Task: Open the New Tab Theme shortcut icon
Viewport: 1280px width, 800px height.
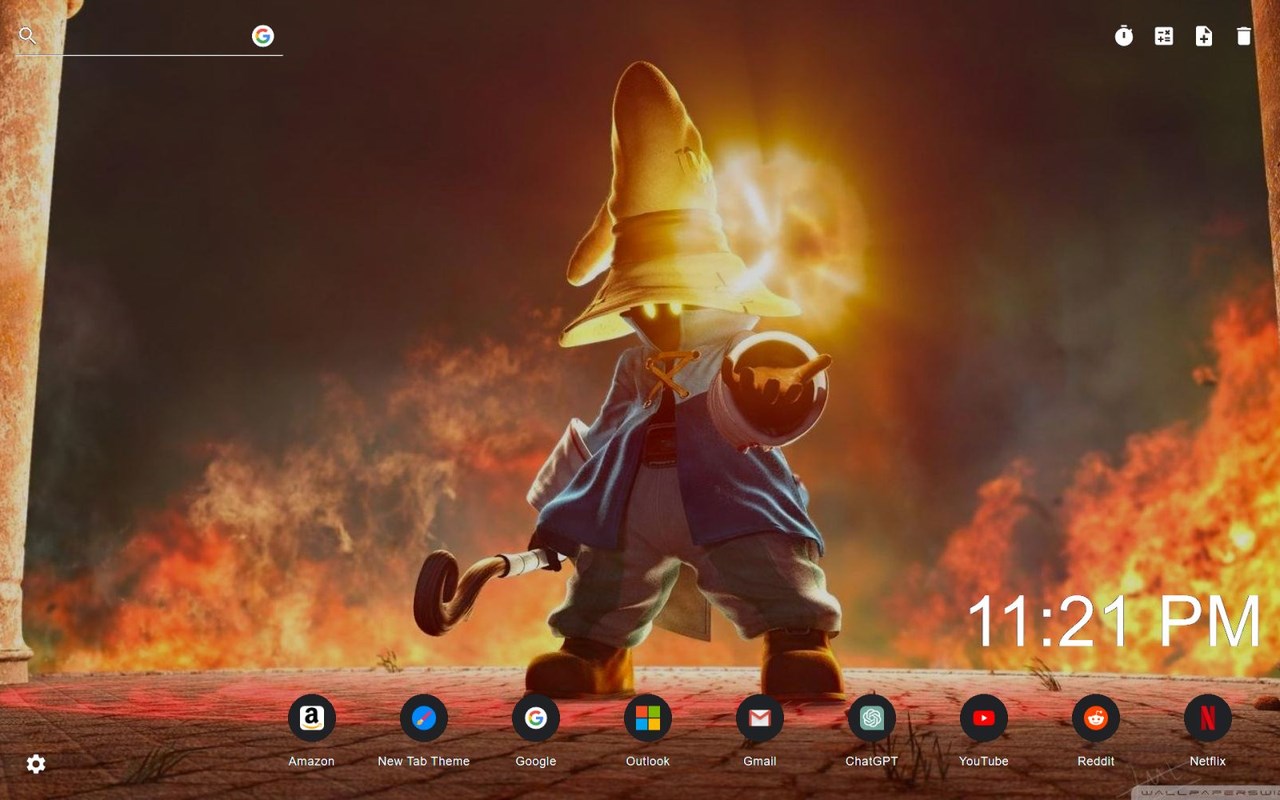Action: [424, 718]
